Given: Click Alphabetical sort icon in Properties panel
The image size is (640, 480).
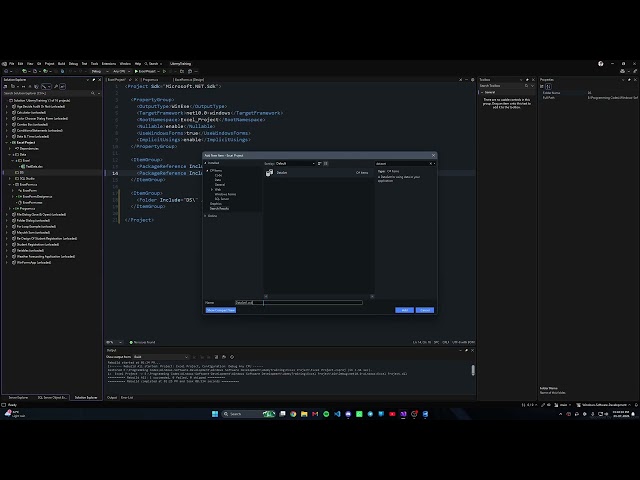Looking at the screenshot, I should click(x=549, y=87).
